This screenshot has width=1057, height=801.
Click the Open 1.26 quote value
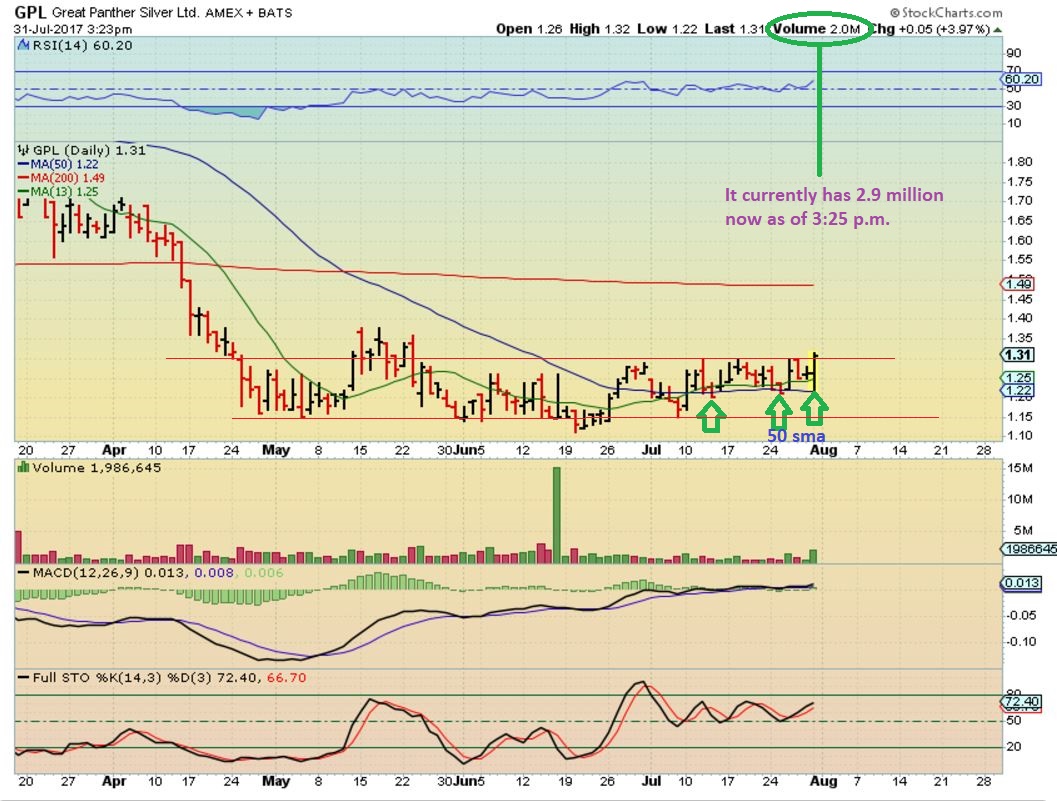tap(529, 29)
